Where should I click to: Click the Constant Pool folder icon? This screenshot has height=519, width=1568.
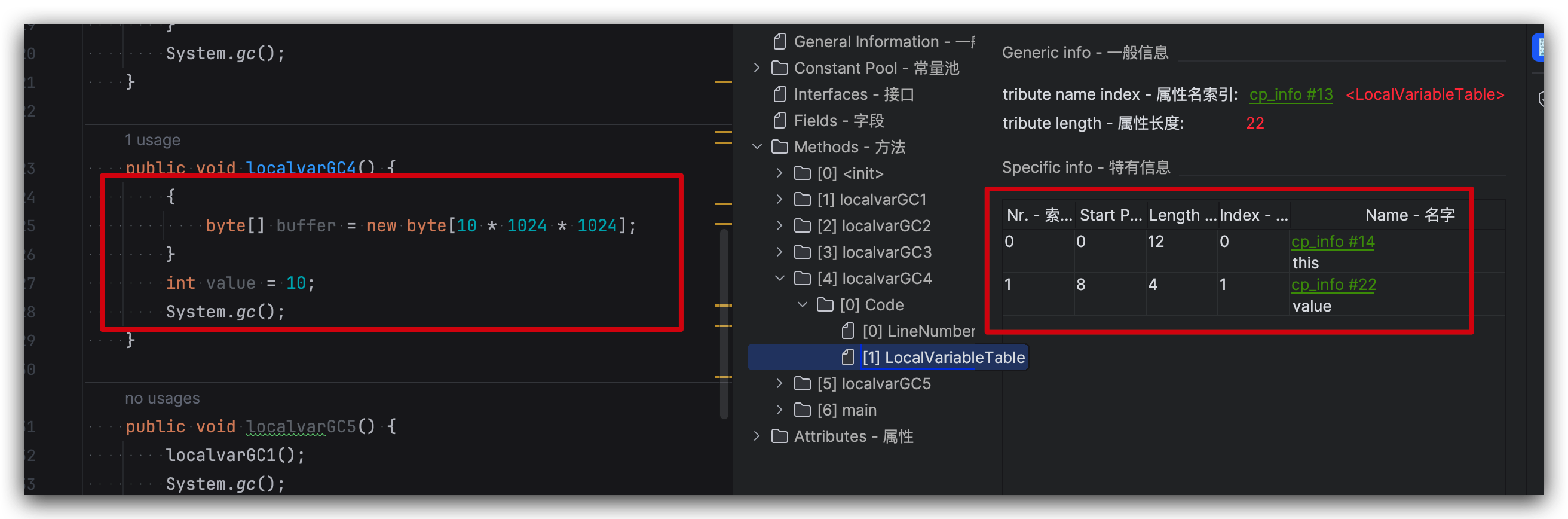click(780, 68)
